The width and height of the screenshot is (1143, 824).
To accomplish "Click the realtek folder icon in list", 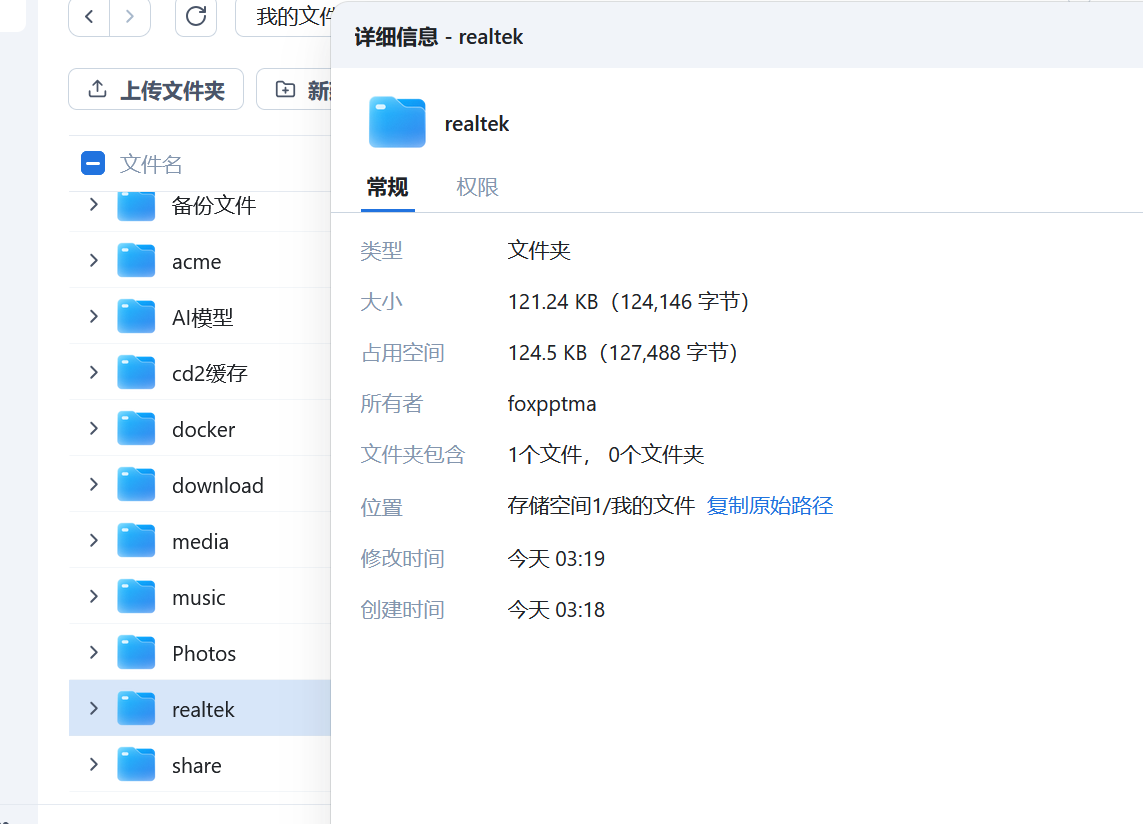I will [x=136, y=708].
